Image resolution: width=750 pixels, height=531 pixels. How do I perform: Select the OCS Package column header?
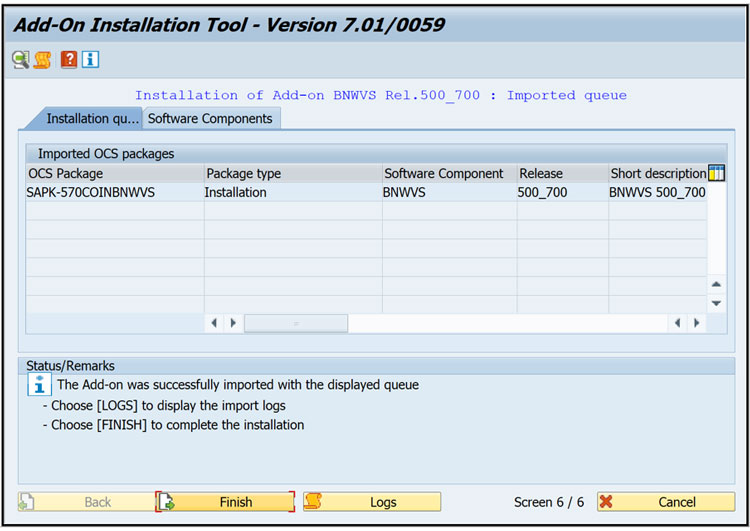(115, 173)
